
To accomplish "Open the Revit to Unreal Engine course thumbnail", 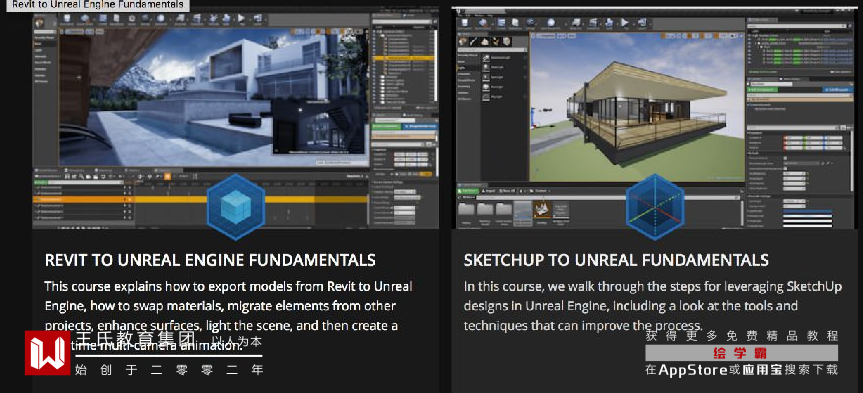I will (x=236, y=118).
